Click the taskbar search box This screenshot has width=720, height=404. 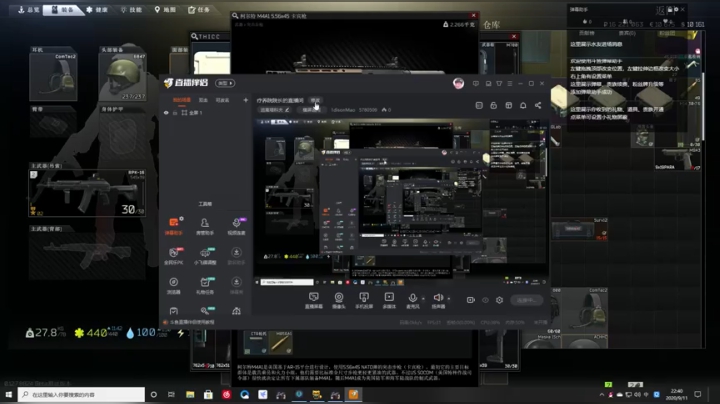pyautogui.click(x=81, y=394)
